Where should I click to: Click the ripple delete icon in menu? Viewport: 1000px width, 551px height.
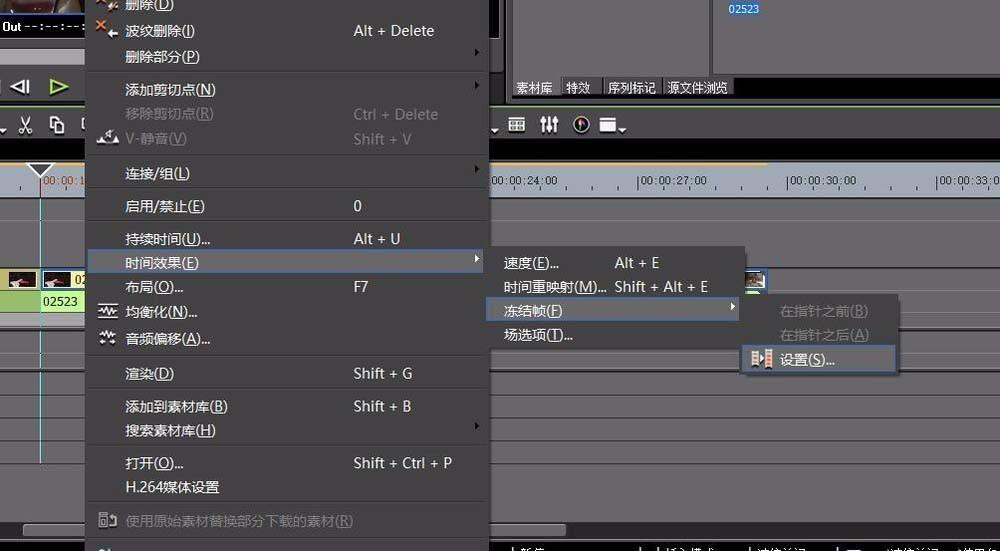tap(107, 29)
